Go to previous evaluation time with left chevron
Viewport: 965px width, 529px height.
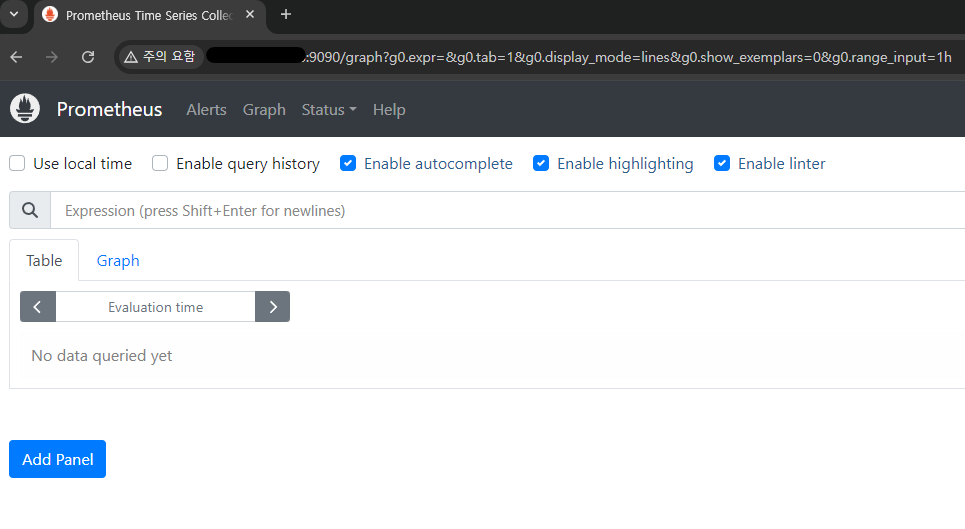pyautogui.click(x=38, y=307)
